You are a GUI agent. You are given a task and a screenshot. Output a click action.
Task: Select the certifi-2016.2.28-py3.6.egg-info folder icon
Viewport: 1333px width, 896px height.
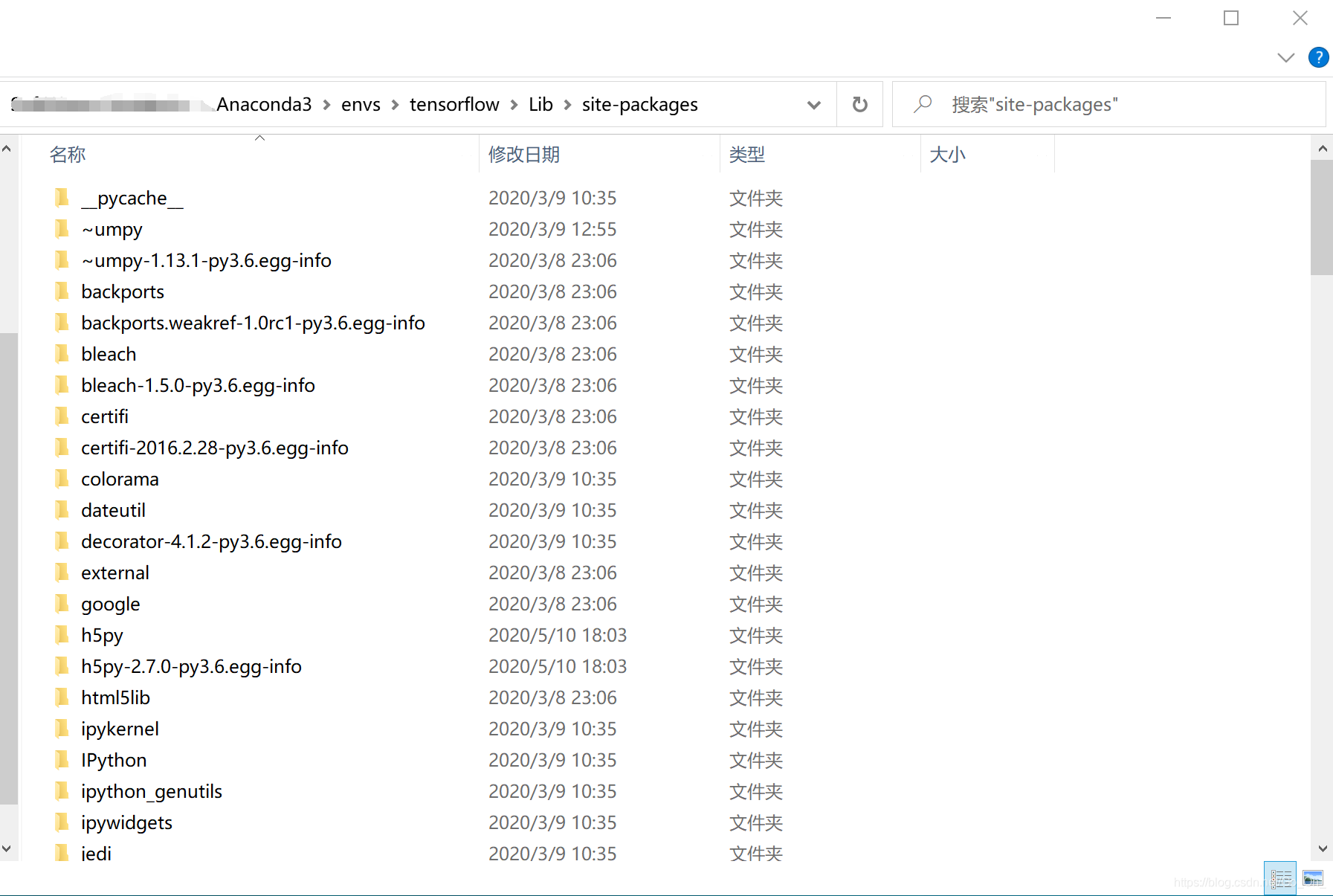click(62, 448)
